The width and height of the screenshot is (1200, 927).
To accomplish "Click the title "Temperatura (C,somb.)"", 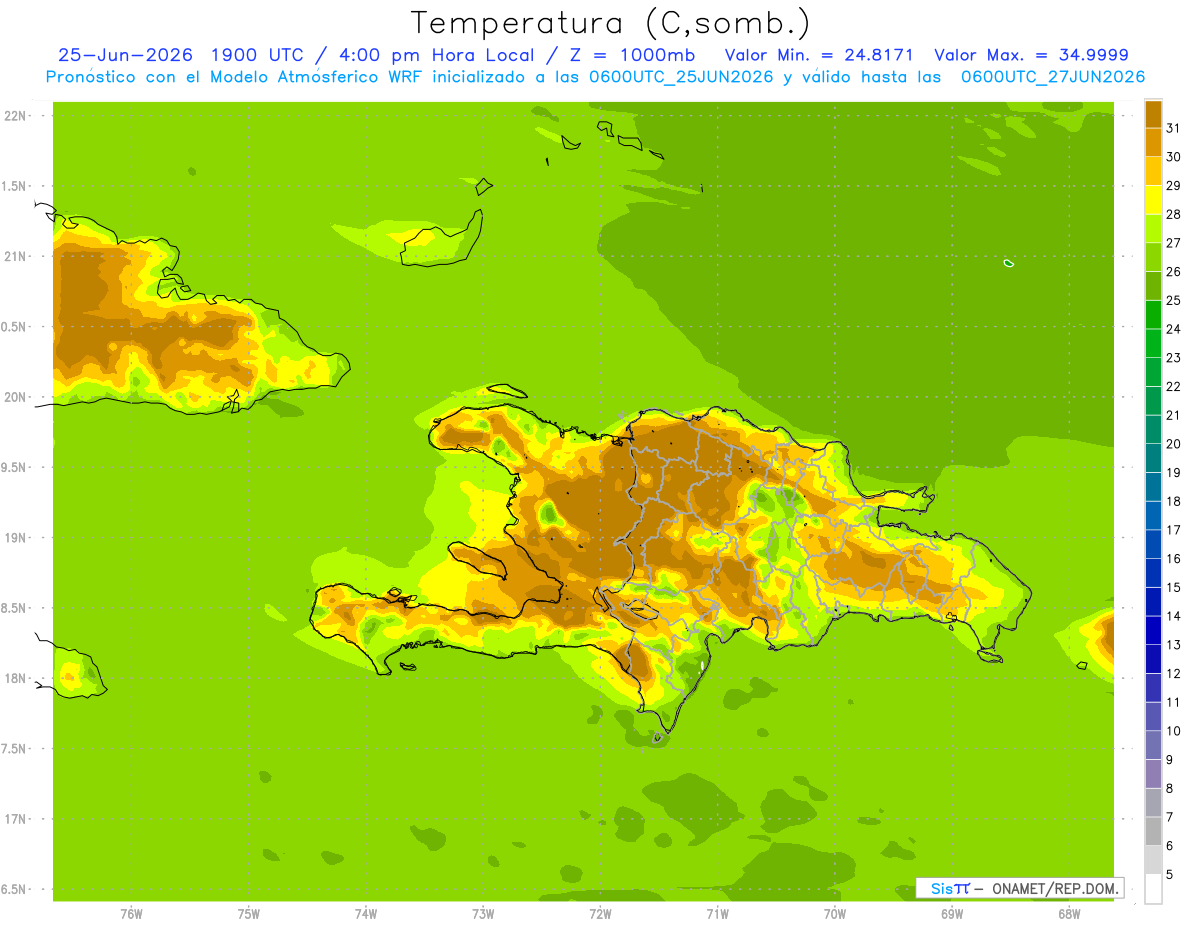I will pyautogui.click(x=610, y=23).
